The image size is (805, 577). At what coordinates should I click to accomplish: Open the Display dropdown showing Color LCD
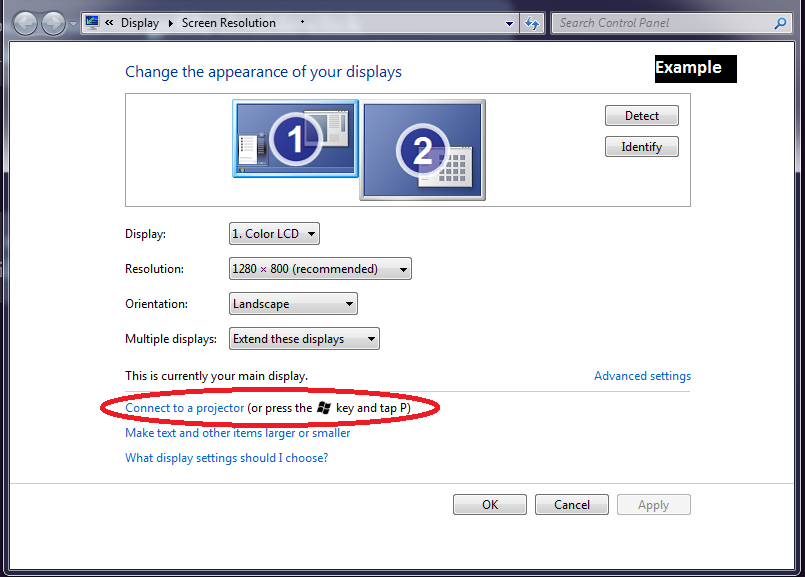point(274,234)
